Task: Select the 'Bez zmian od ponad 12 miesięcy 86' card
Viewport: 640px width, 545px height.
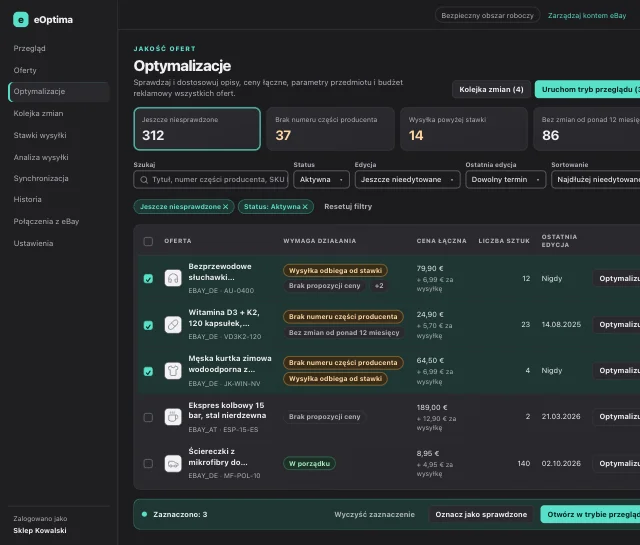Action: click(587, 129)
